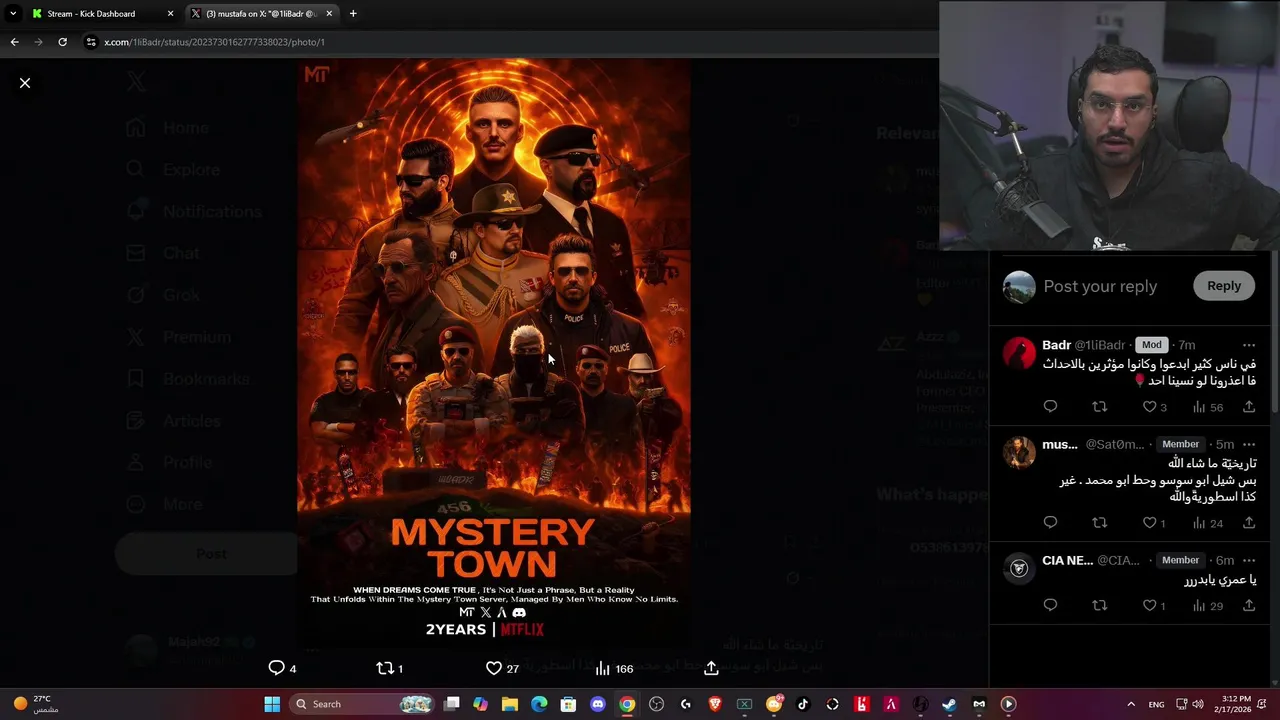Screen dimensions: 1280x720
Task: Go back in the browser
Action: pos(14,42)
